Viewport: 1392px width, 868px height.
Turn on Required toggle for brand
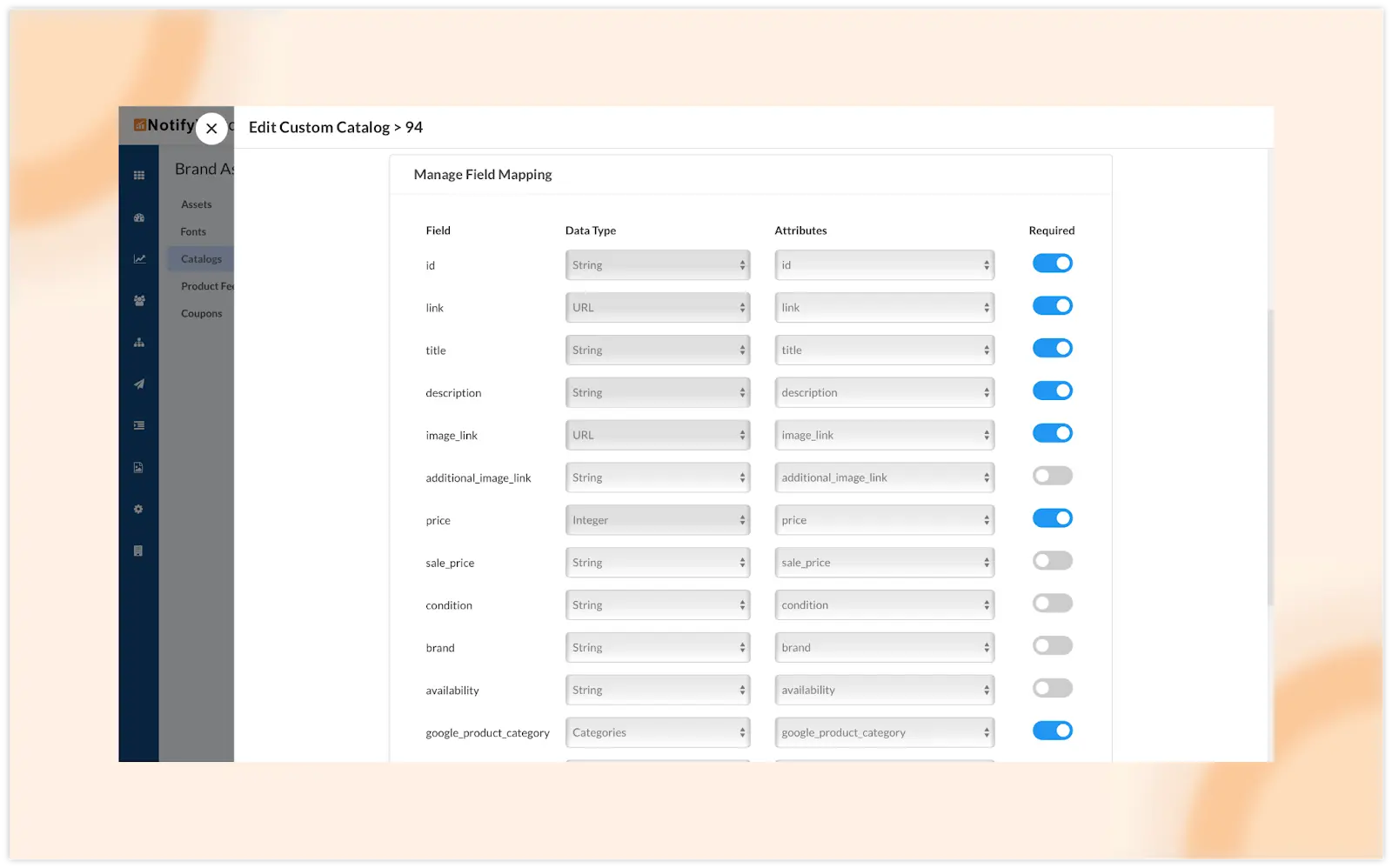[1052, 646]
